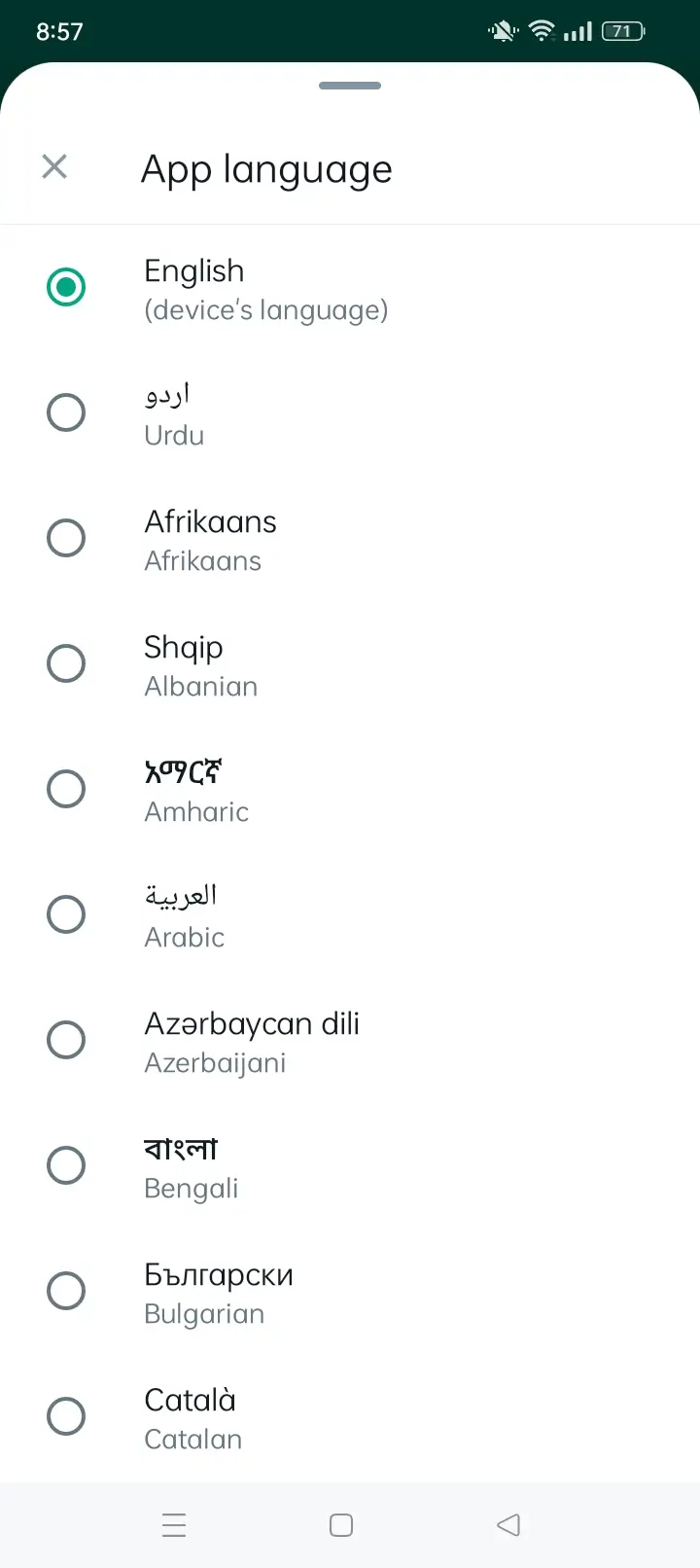Tap the Wi-Fi status icon
The height and width of the screenshot is (1568, 700).
click(x=542, y=31)
